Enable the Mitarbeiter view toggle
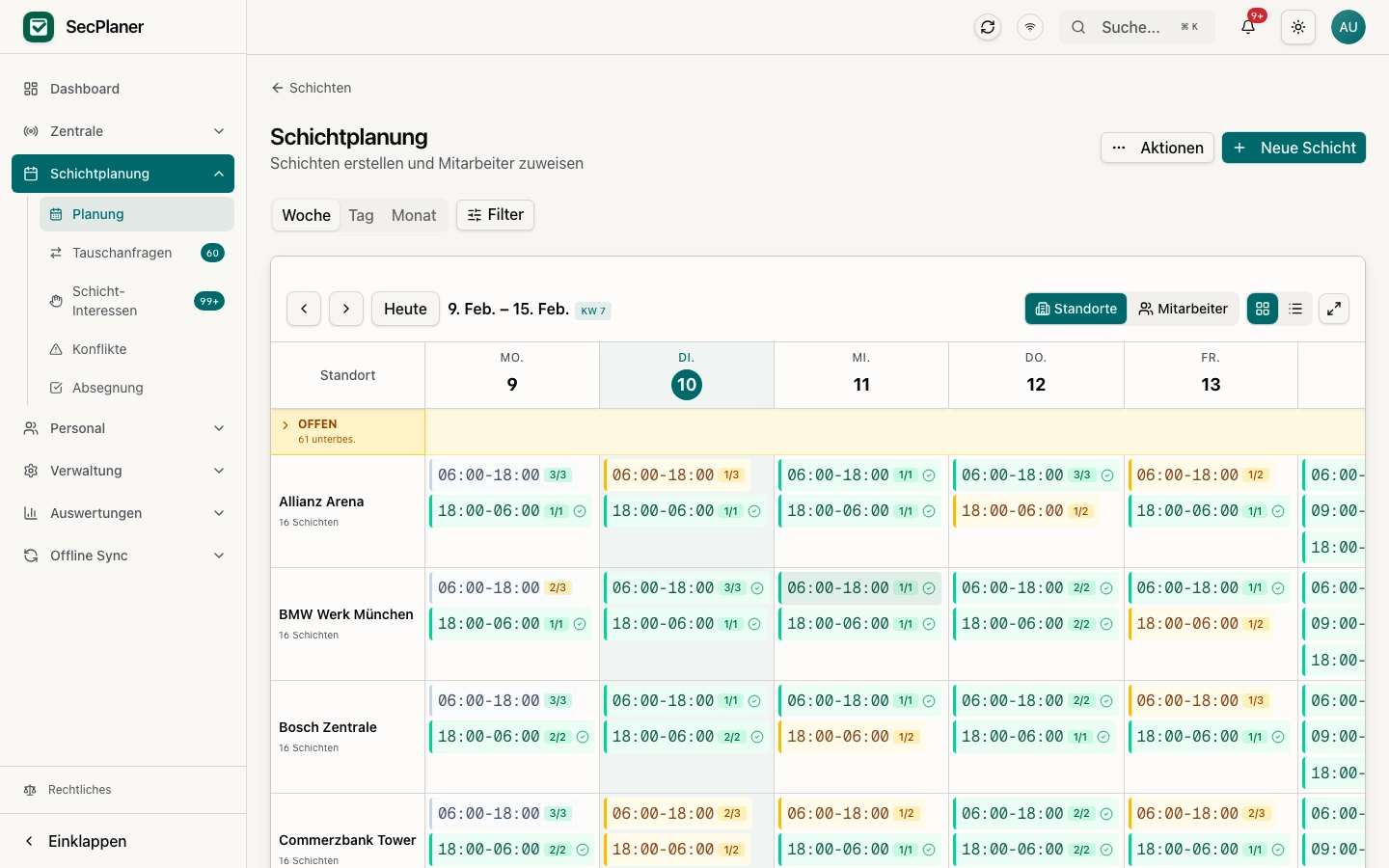The image size is (1389, 868). pos(1184,309)
